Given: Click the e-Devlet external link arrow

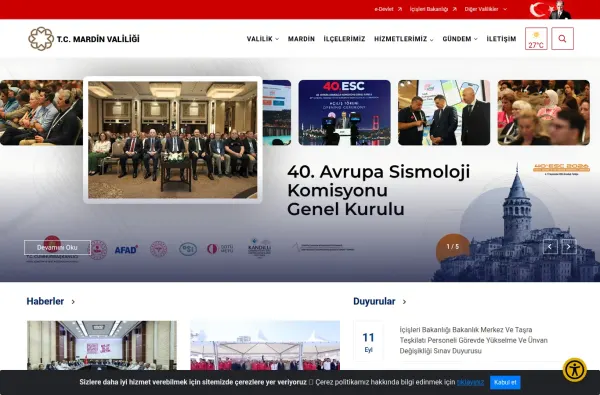Looking at the screenshot, I should pyautogui.click(x=399, y=9).
